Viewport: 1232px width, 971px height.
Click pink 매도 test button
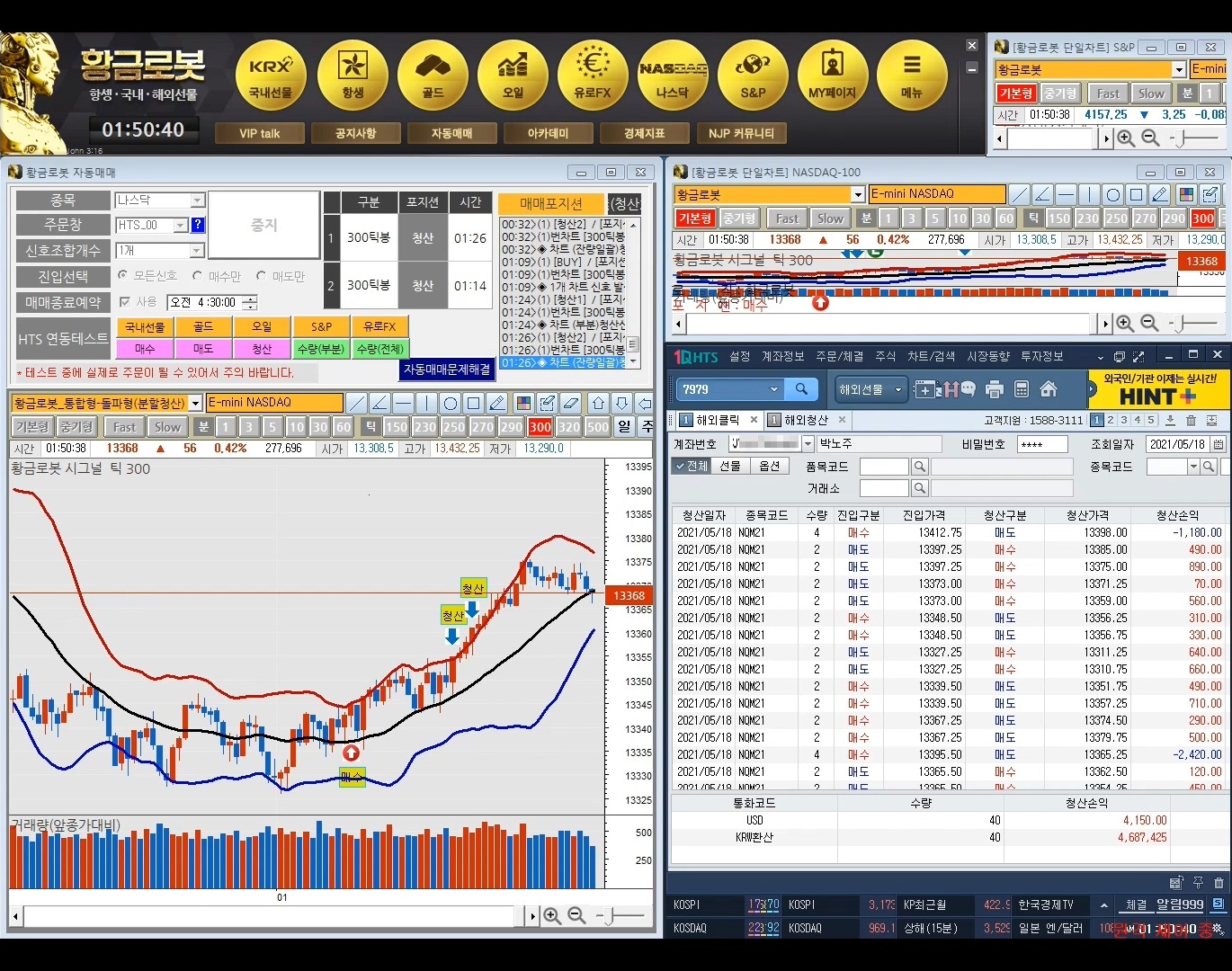tap(203, 349)
